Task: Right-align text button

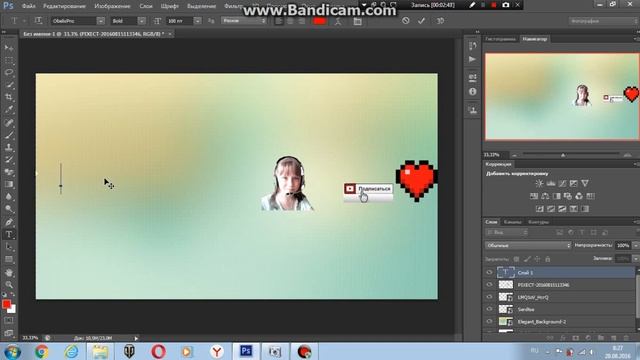Action: [302, 21]
